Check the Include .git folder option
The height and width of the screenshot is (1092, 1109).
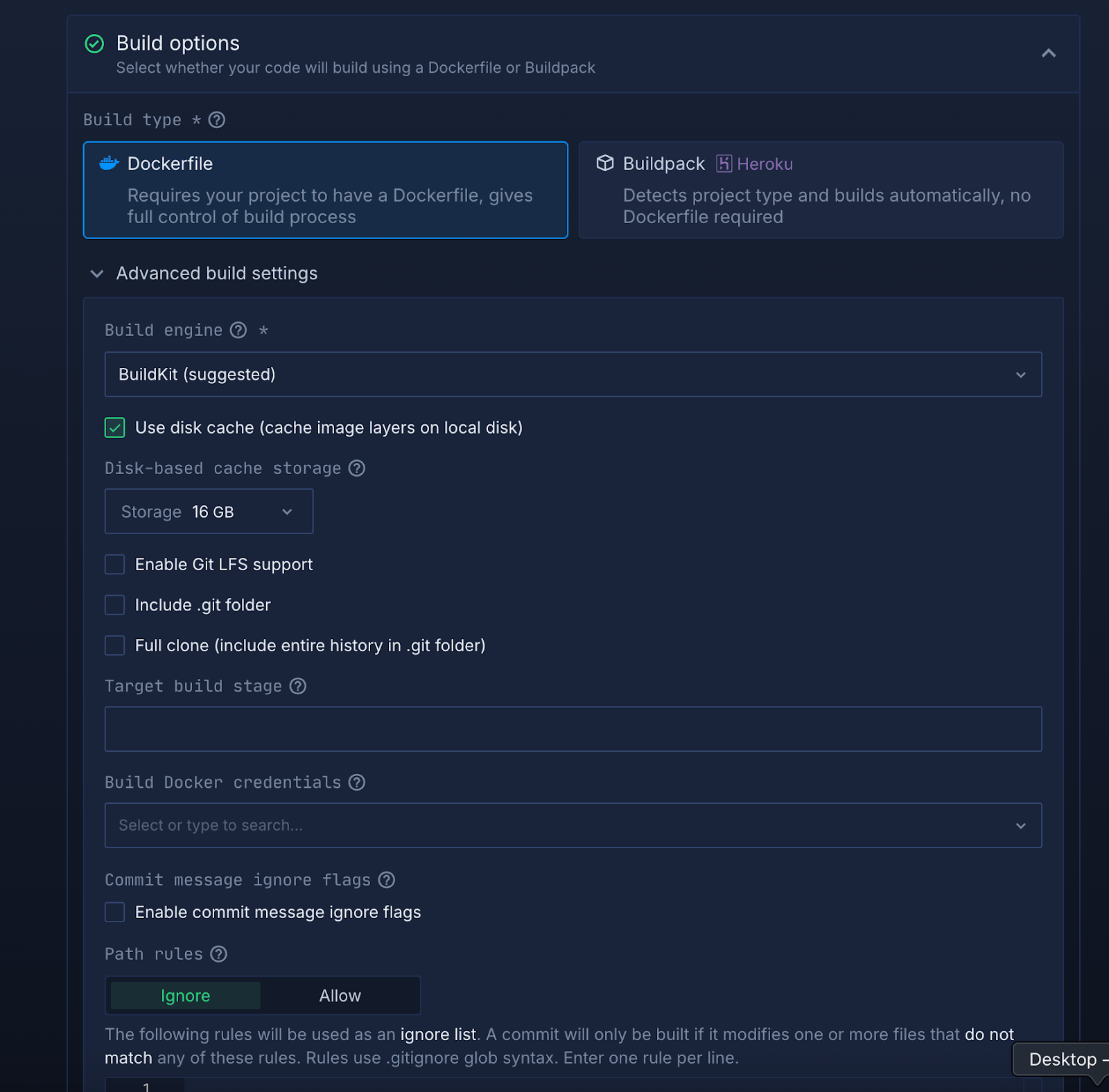115,605
